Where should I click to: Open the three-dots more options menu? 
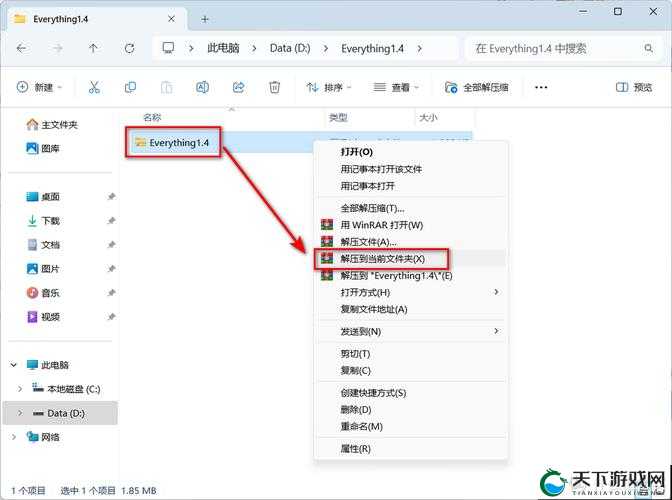[541, 87]
